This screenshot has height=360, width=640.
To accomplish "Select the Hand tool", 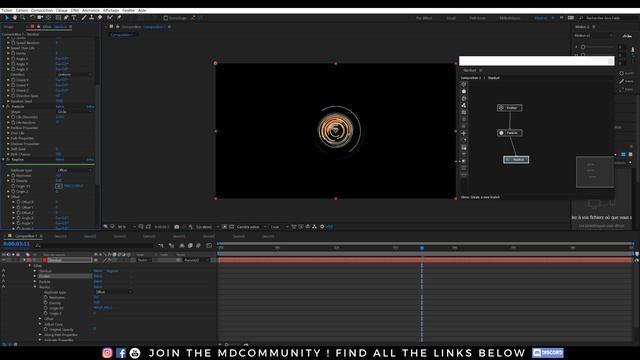I will [15, 18].
